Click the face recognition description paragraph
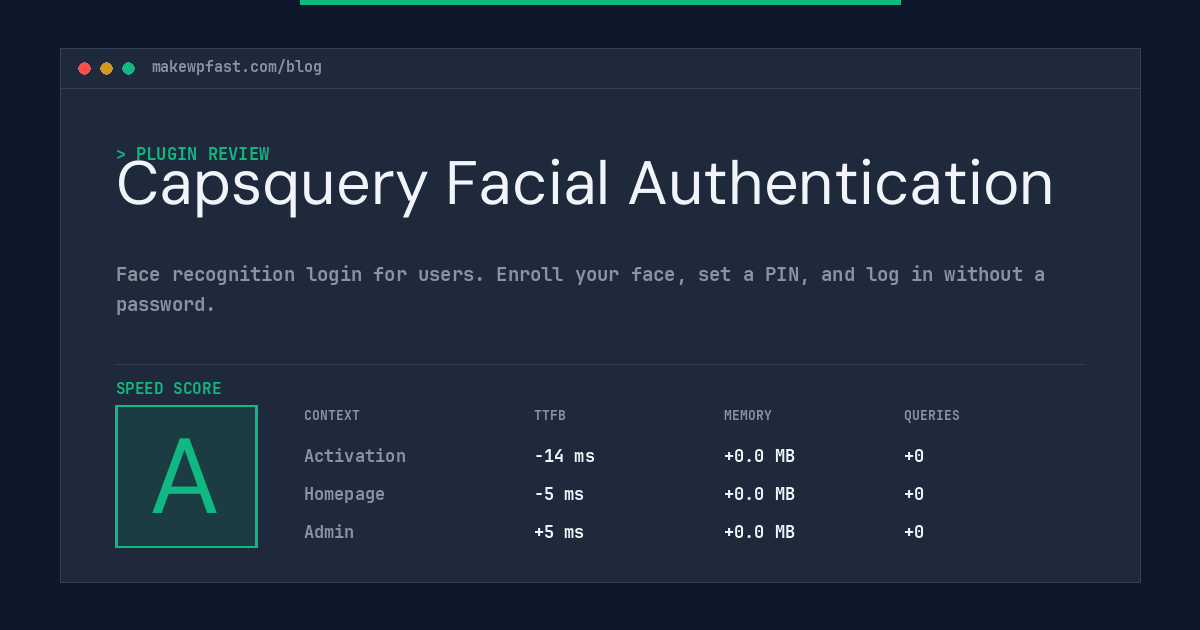 pyautogui.click(x=581, y=289)
